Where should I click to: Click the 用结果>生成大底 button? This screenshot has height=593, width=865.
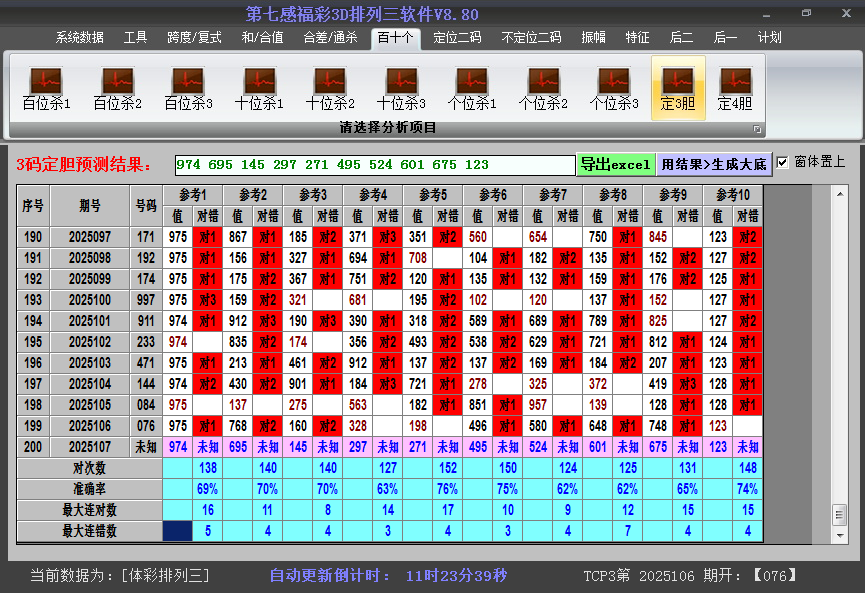(x=714, y=164)
